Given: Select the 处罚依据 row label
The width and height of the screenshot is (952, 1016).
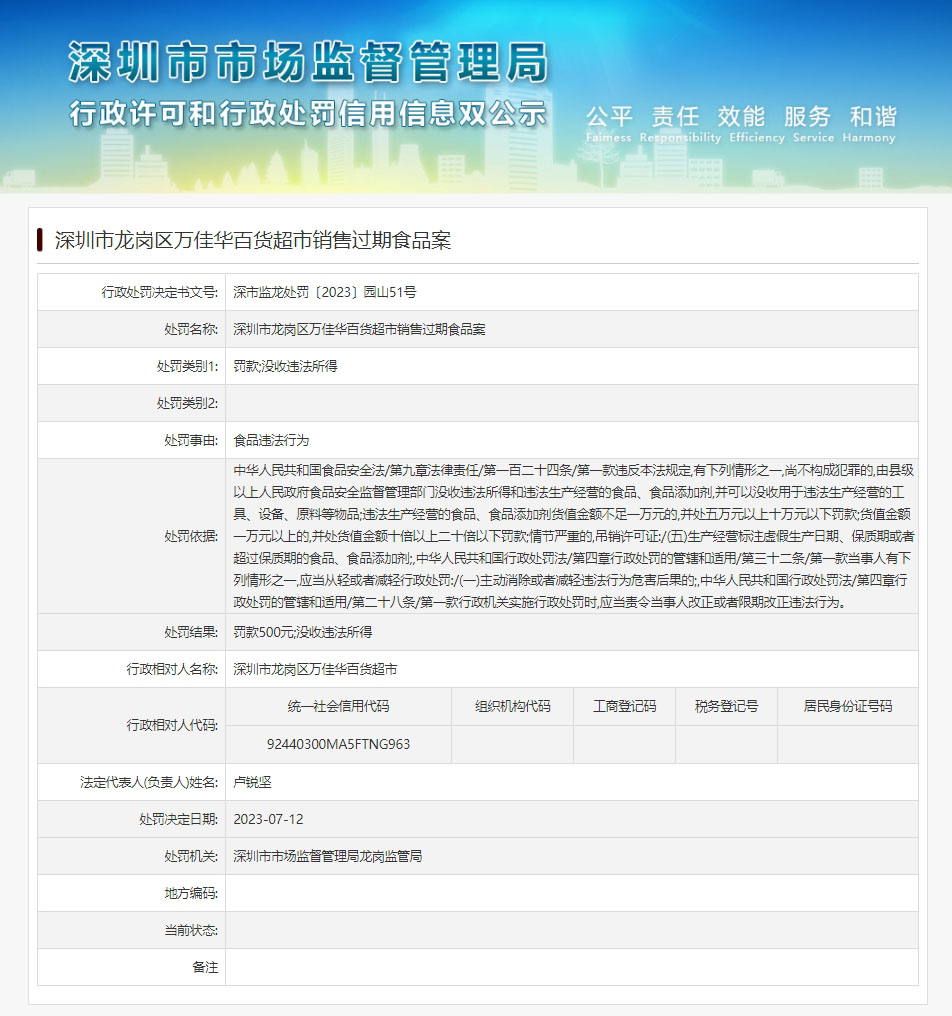Looking at the screenshot, I should (191, 537).
